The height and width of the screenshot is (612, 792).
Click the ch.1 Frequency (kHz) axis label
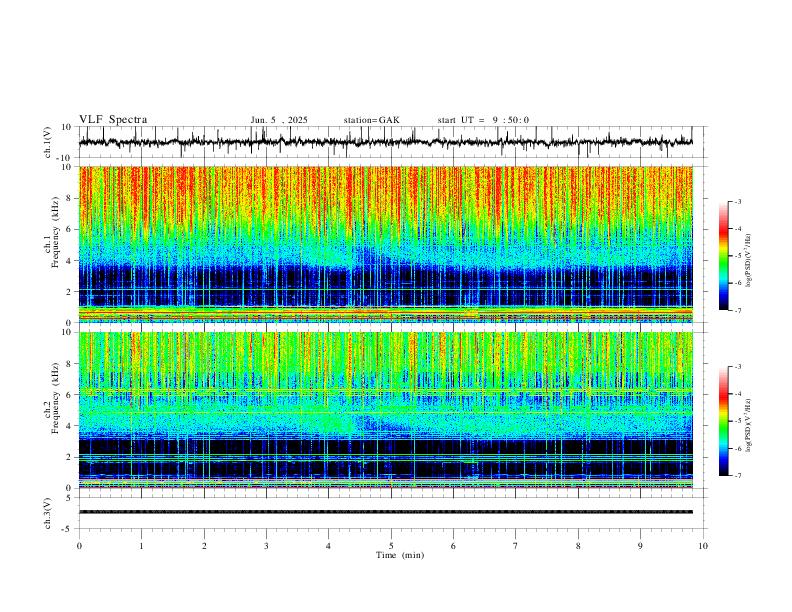coord(51,232)
